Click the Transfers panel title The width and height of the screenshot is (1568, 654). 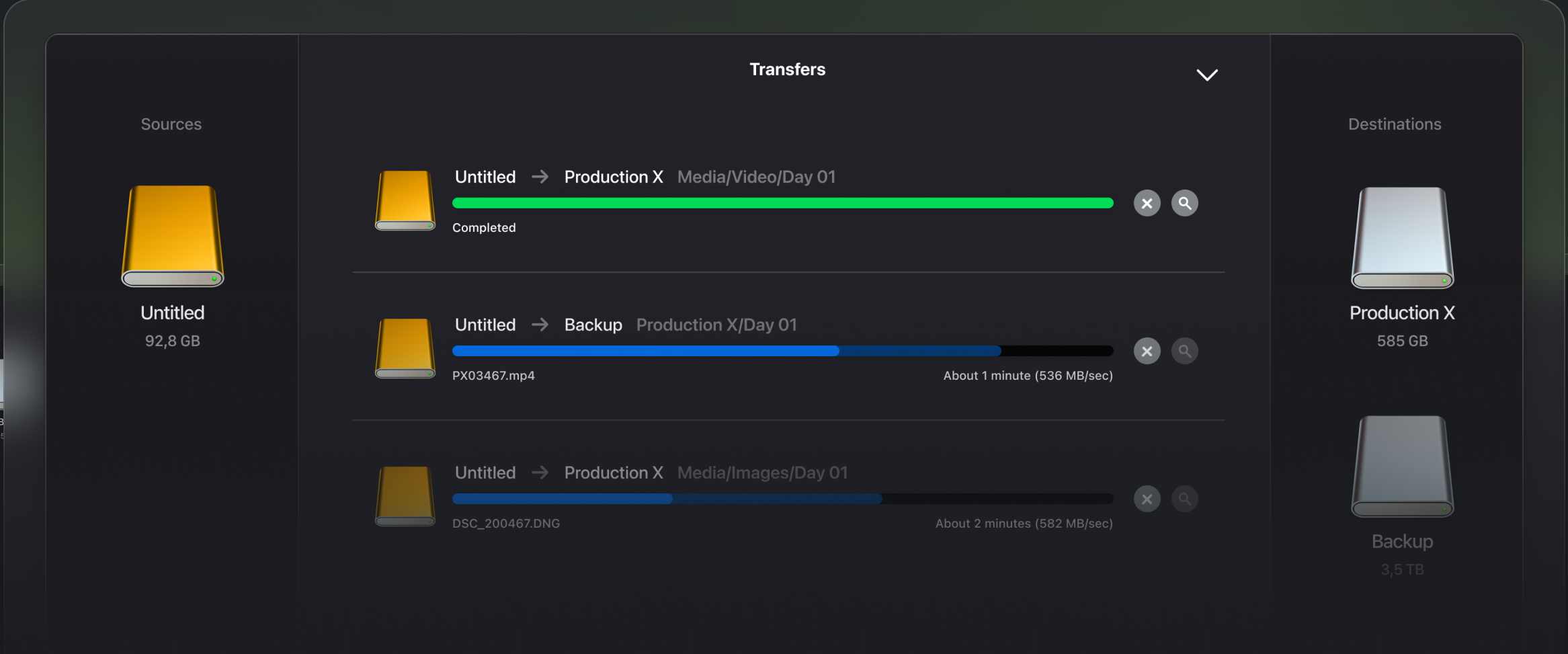pyautogui.click(x=787, y=69)
